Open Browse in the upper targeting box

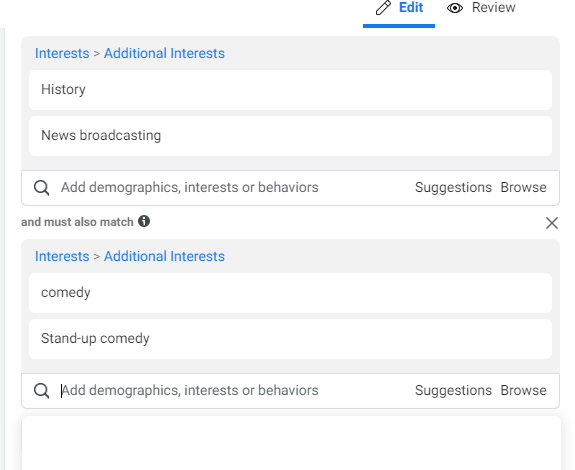pos(523,188)
